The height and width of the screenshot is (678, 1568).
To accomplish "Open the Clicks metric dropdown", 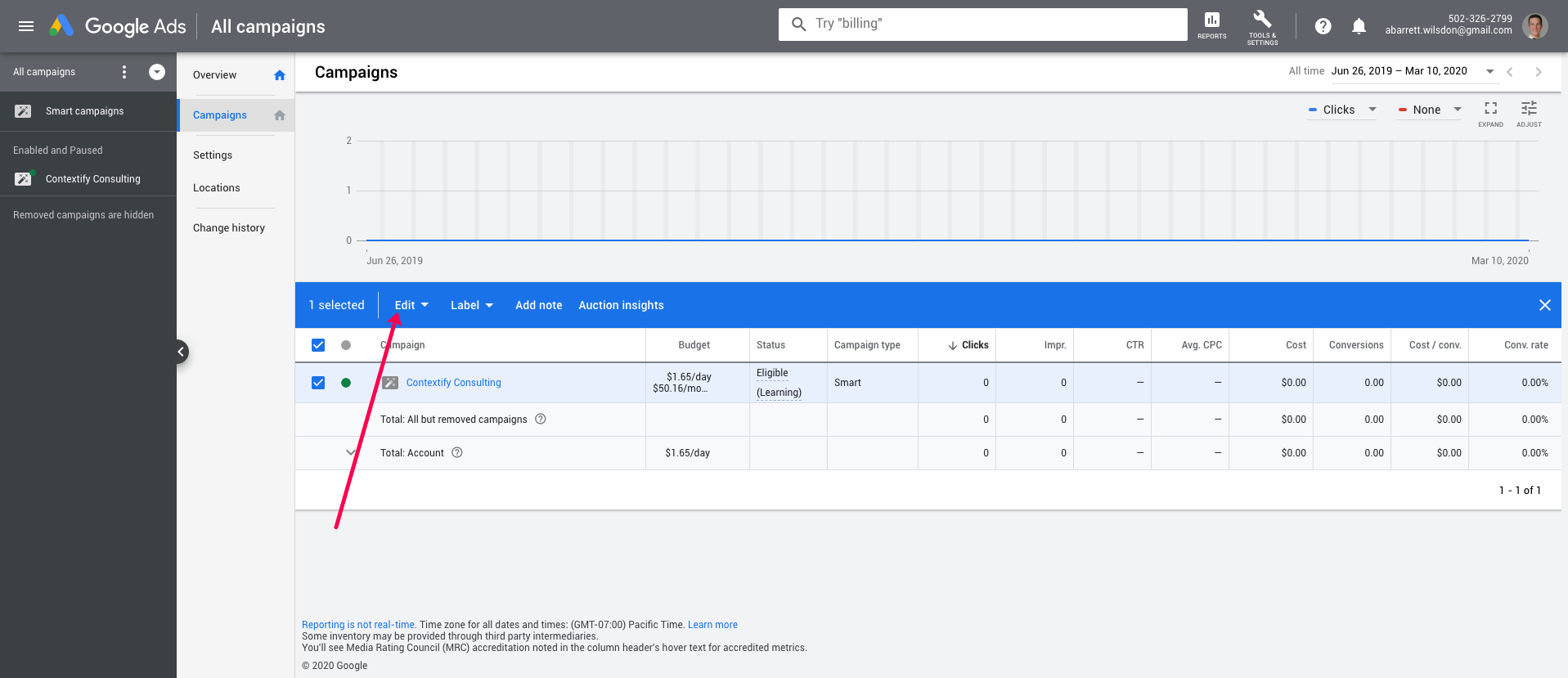I will pos(1342,110).
